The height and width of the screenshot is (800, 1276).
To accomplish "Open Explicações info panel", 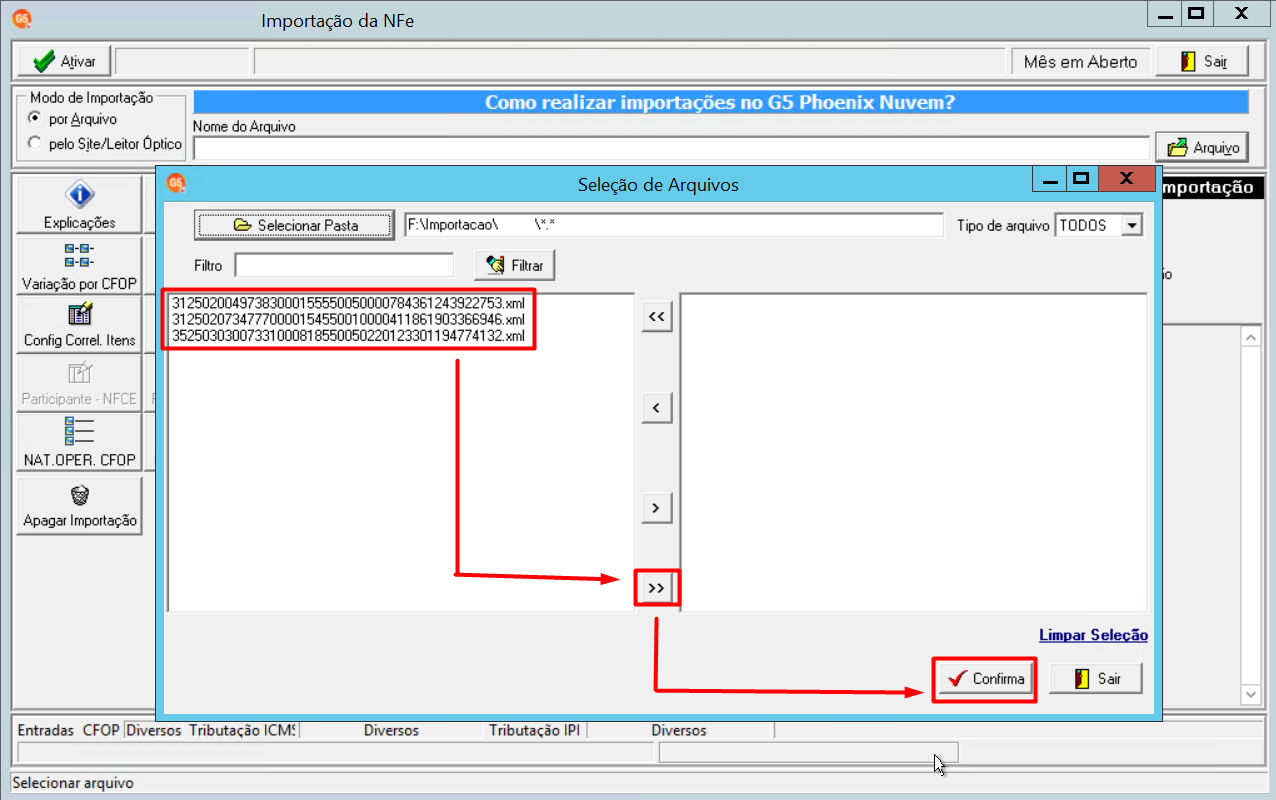I will 79,205.
